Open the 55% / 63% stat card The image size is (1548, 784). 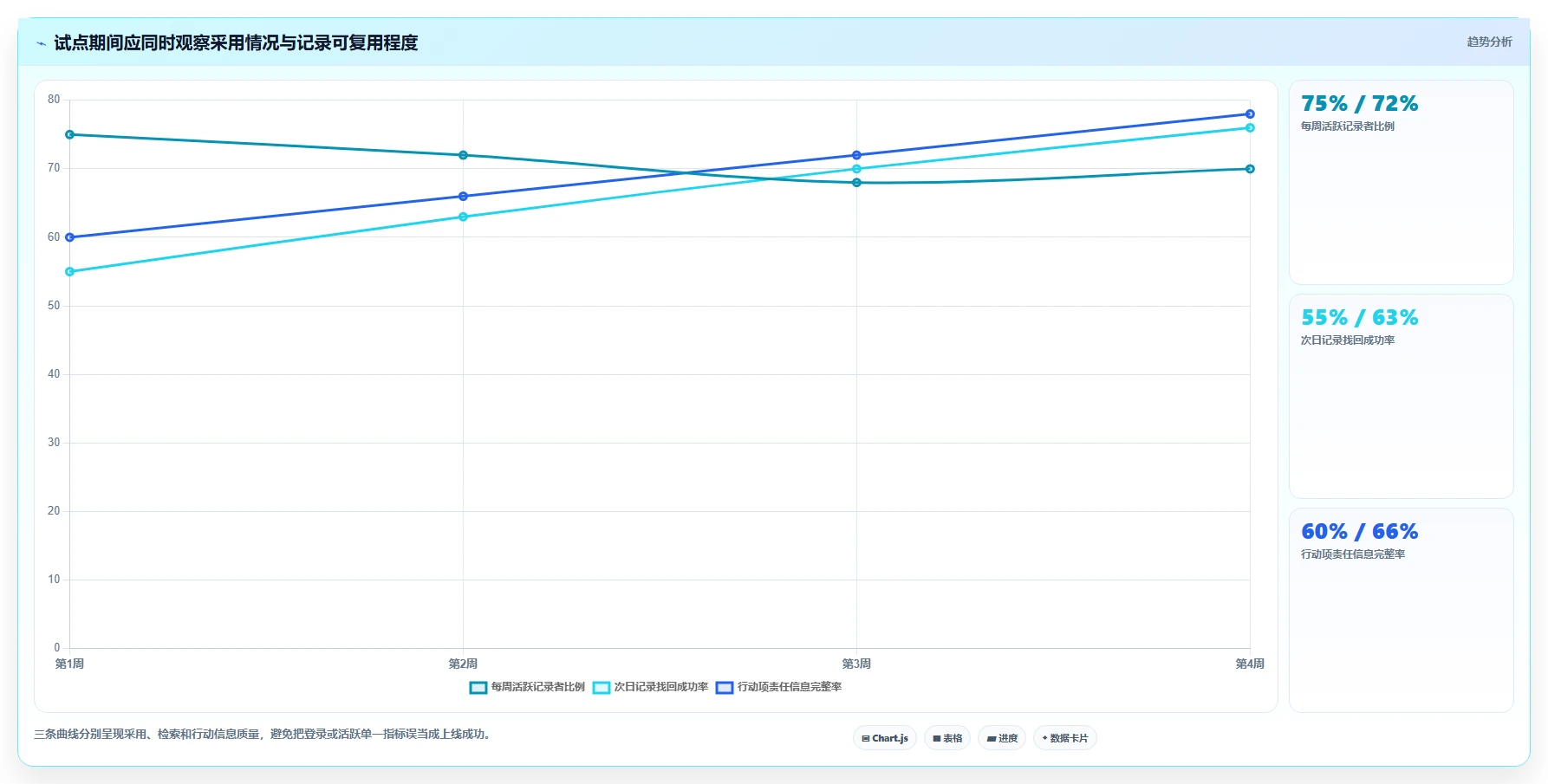pos(1402,397)
